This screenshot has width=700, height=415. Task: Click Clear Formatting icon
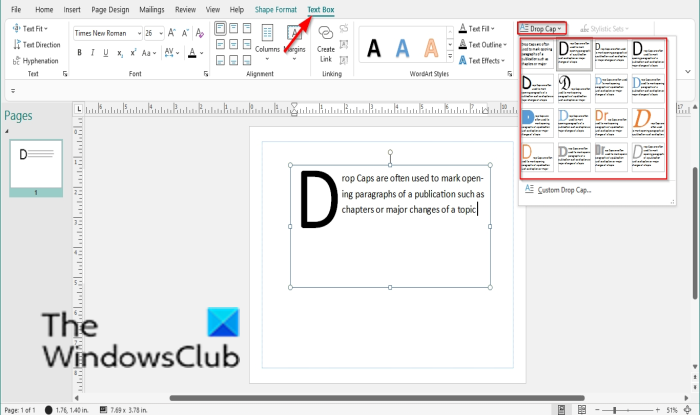[x=200, y=33]
